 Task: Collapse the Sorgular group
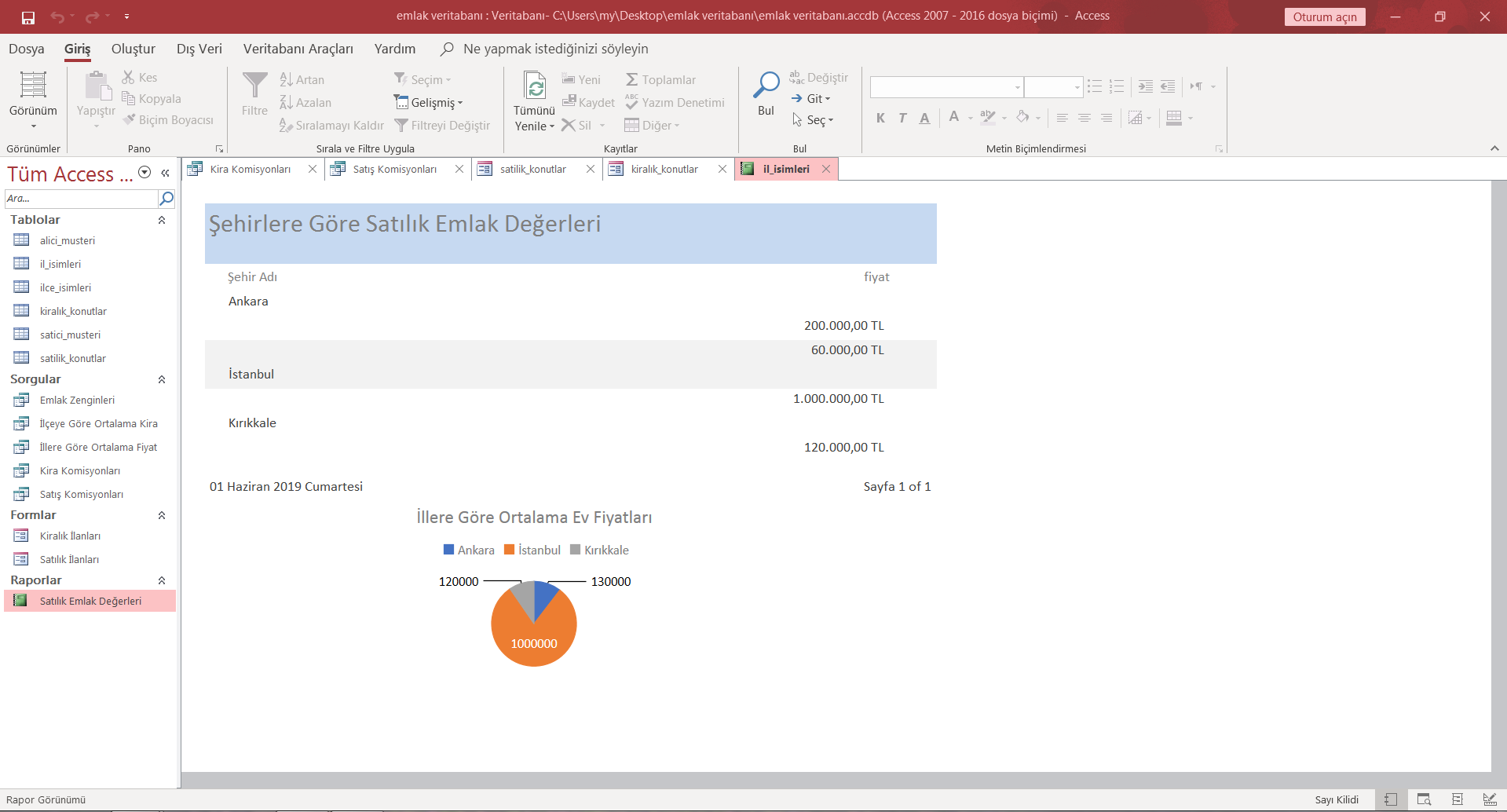pyautogui.click(x=162, y=379)
